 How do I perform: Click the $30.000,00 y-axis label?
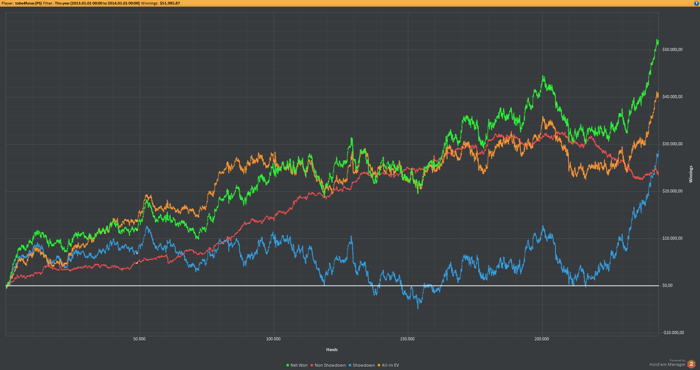673,144
